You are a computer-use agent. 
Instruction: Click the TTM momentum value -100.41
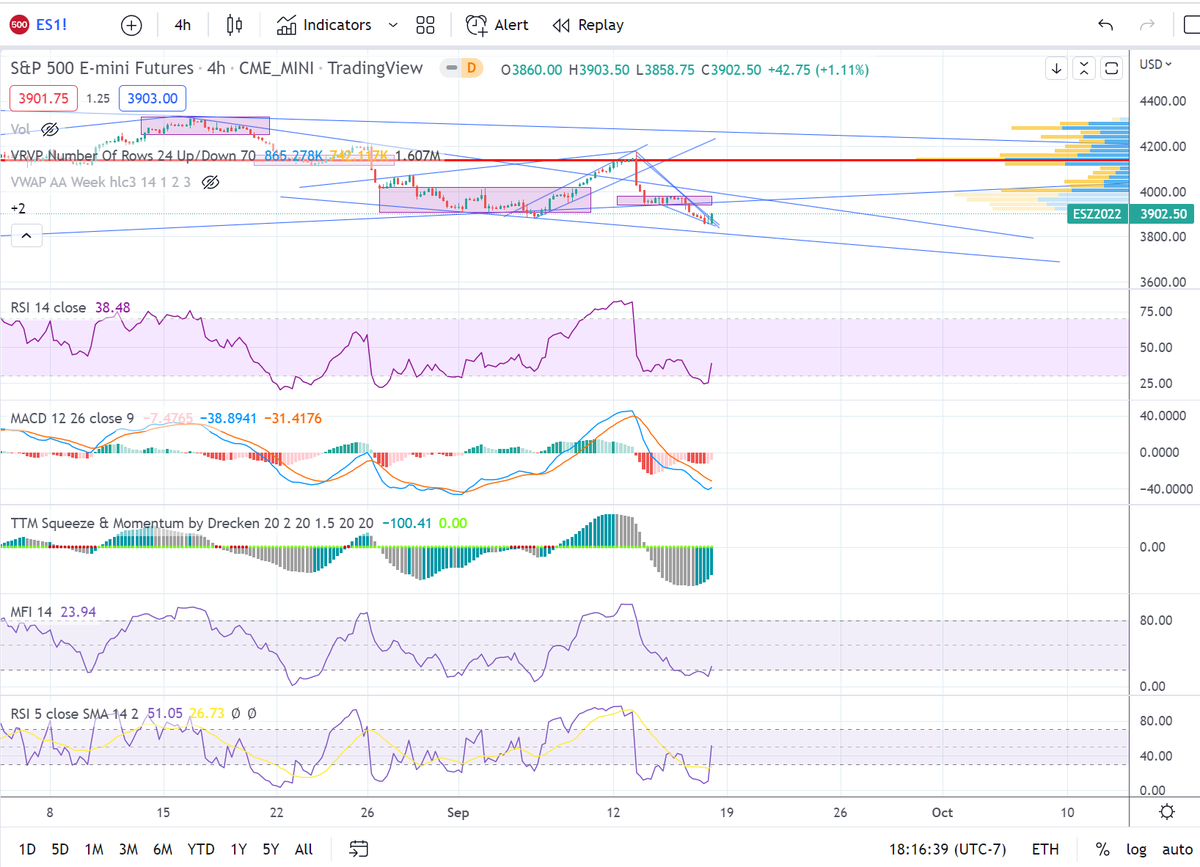point(405,523)
